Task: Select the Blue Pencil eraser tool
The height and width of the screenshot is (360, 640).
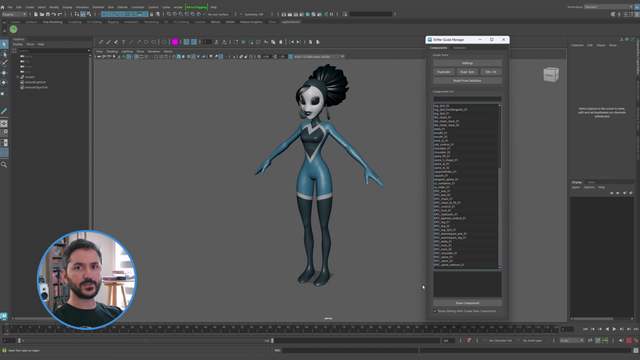Action: click(116, 42)
